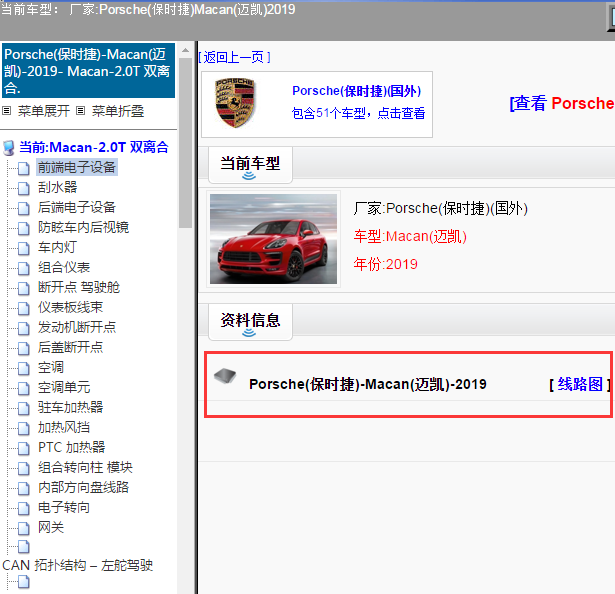Open CAN 拓扑结构 – 左舵驾驶 entry
Image resolution: width=615 pixels, height=594 pixels.
point(78,565)
